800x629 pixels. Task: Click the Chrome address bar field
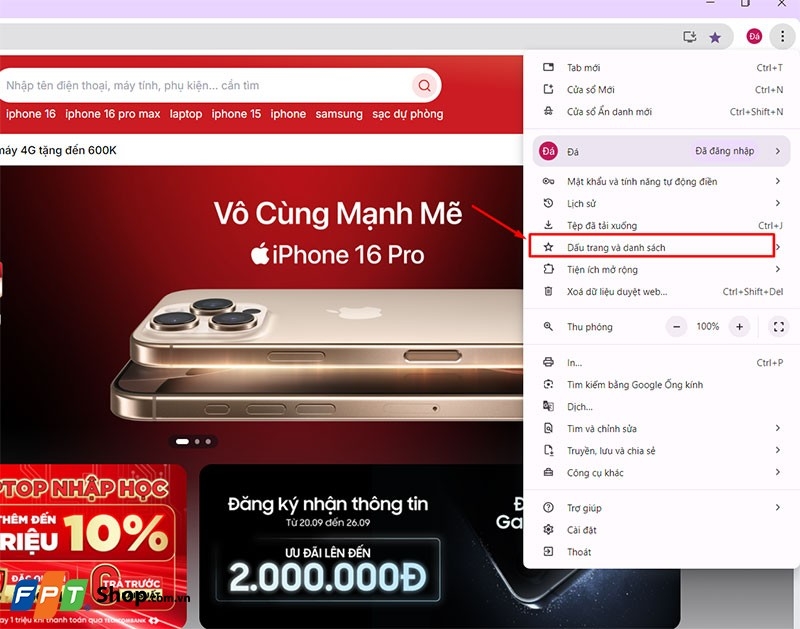tap(337, 37)
